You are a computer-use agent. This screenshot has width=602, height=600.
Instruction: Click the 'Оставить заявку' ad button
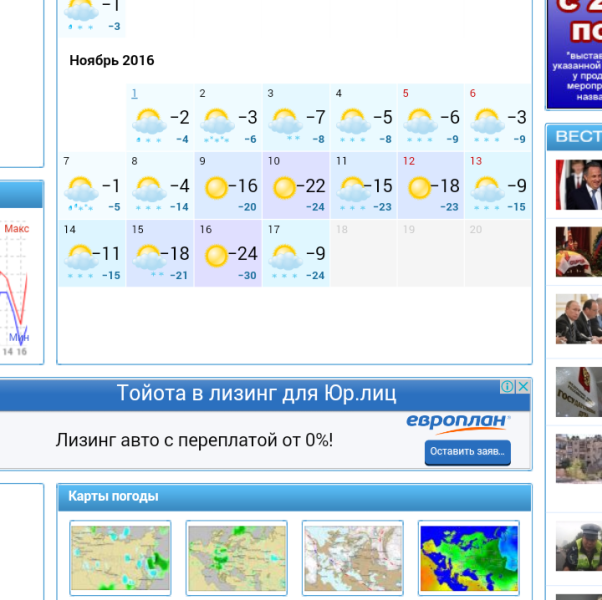467,453
